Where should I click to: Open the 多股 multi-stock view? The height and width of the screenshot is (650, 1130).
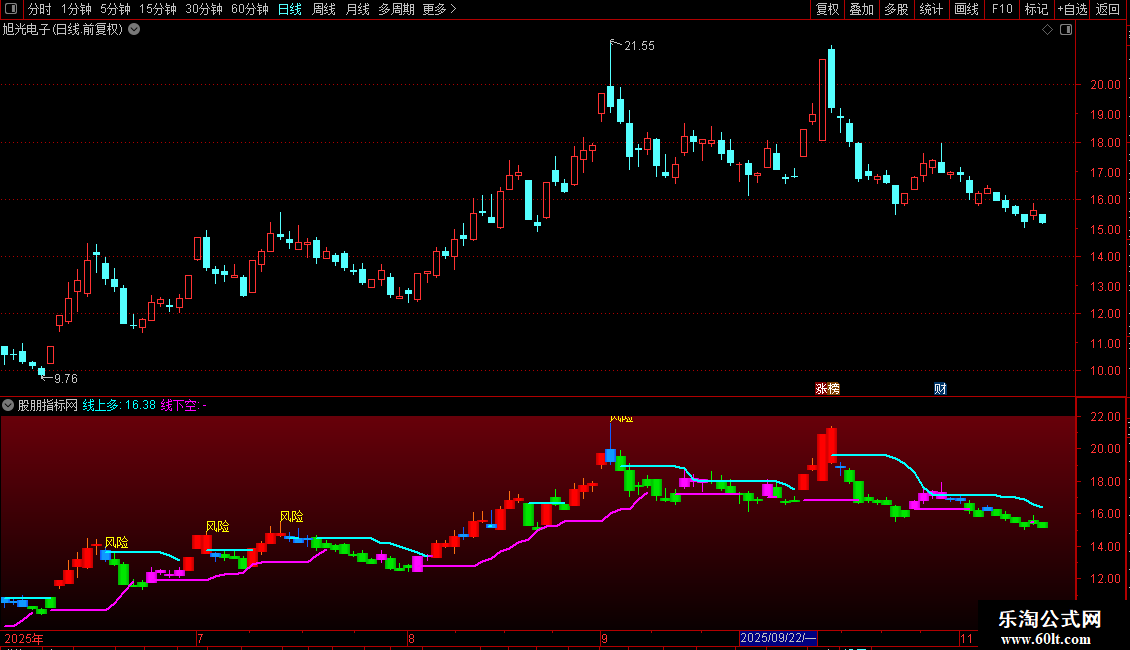(x=896, y=9)
